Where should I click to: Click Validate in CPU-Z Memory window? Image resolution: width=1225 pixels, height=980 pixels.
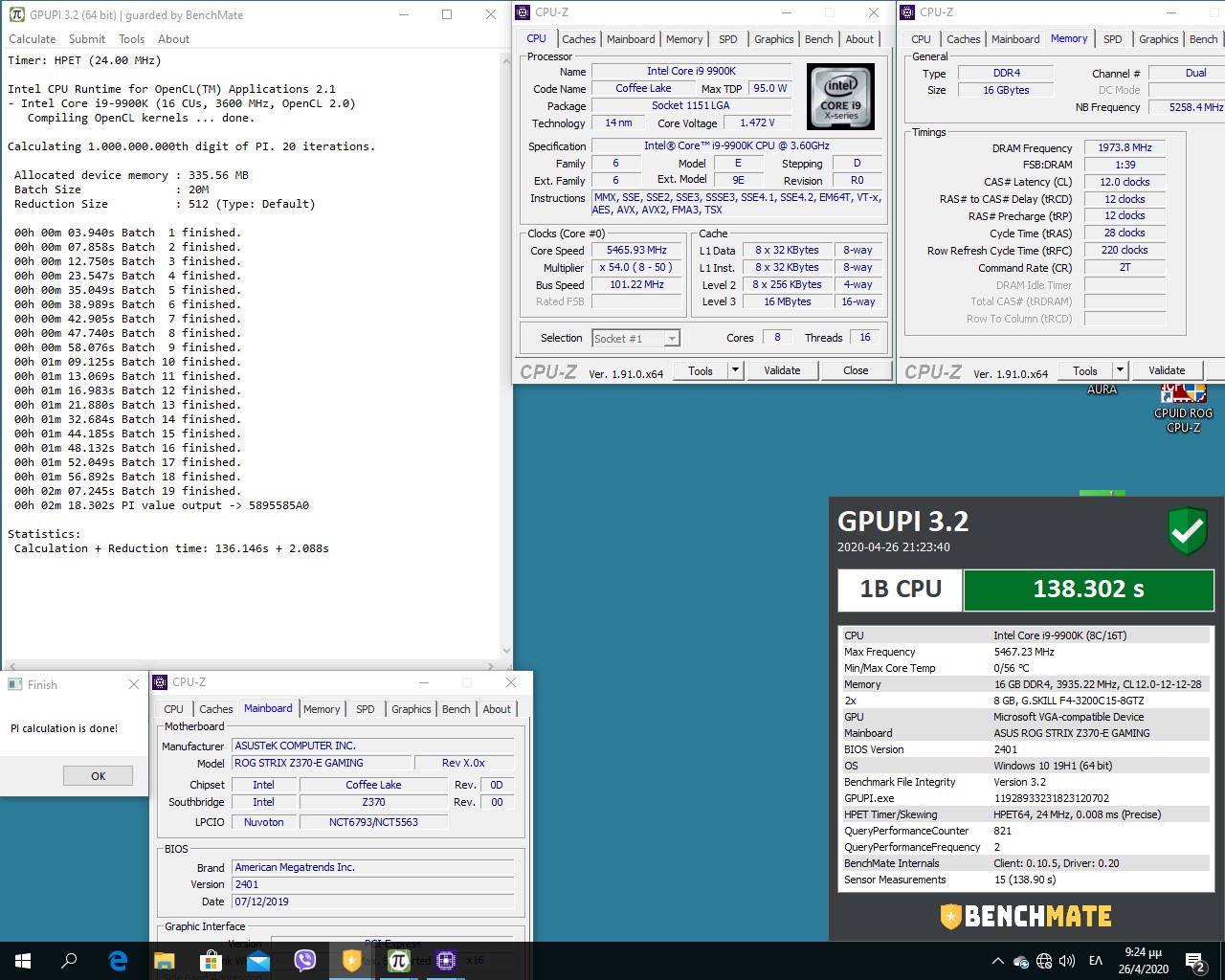1167,370
